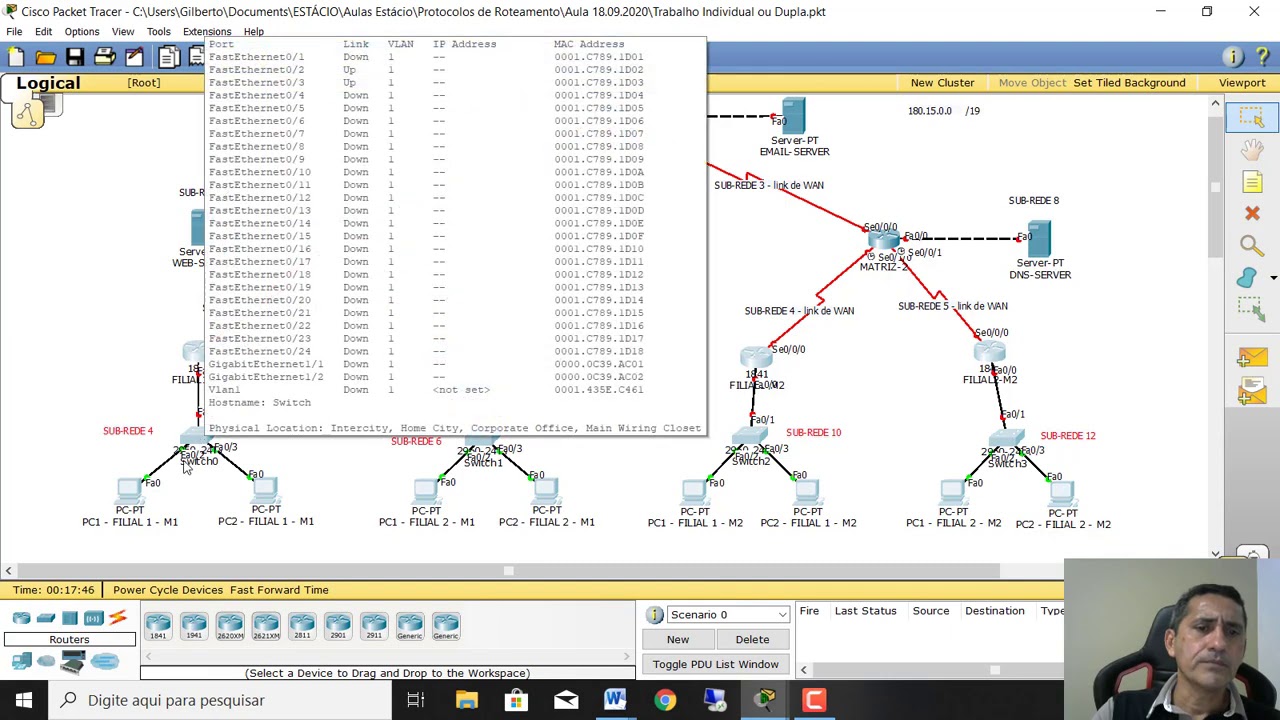Save the project with floppy disk icon
Screen dimensions: 1280x720
point(75,57)
